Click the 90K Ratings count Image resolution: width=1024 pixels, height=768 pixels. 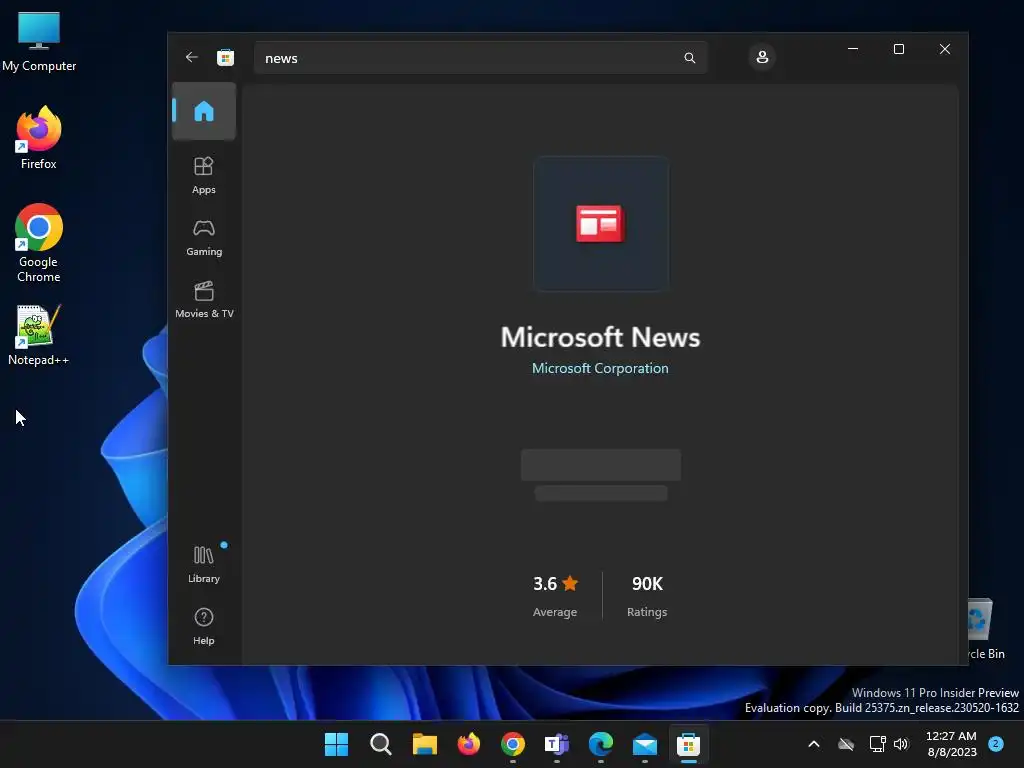pos(647,596)
